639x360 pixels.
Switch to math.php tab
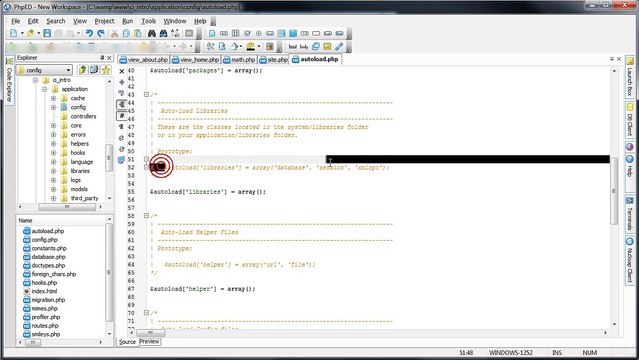point(239,60)
